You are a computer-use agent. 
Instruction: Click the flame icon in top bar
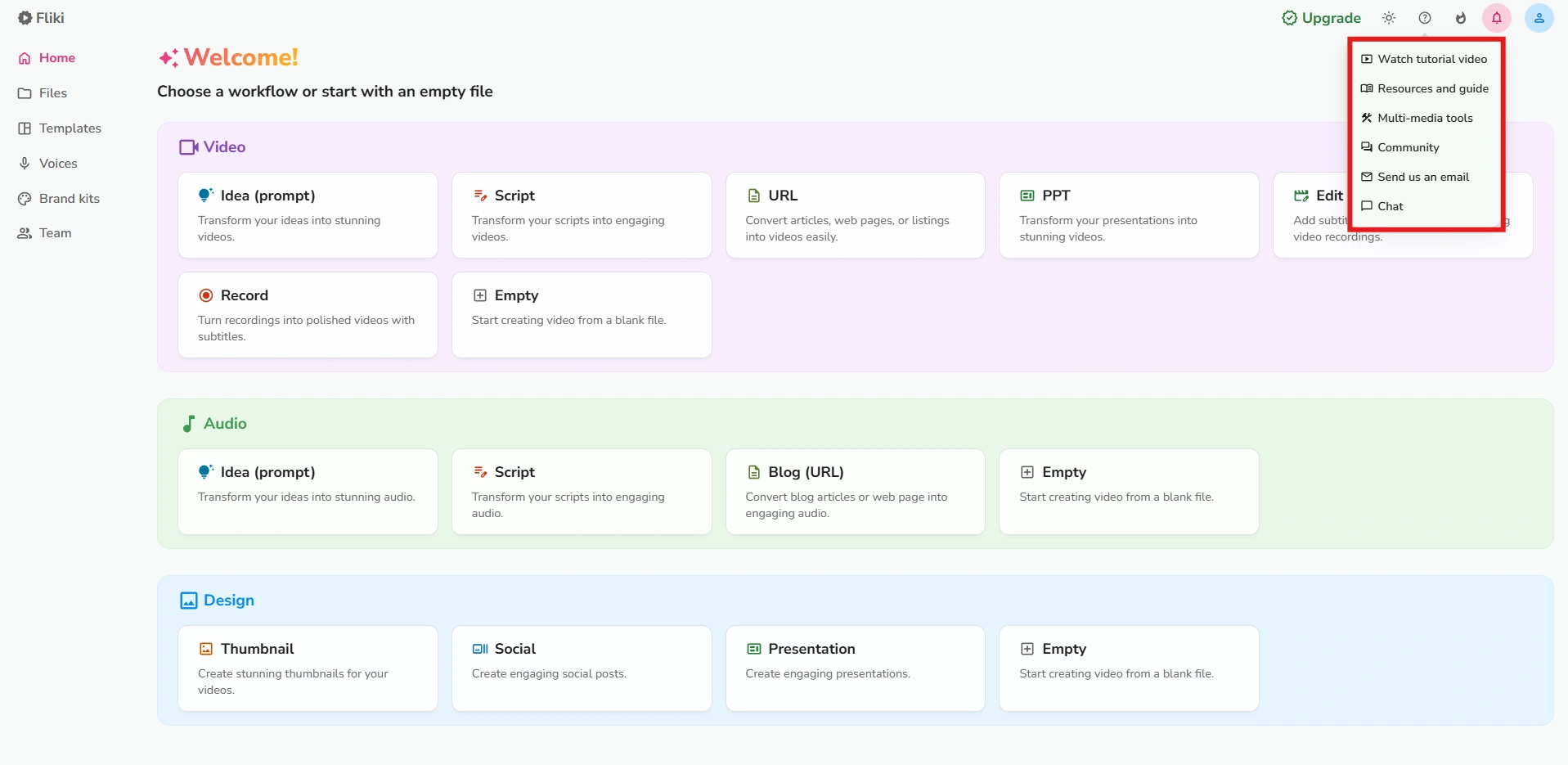tap(1461, 18)
